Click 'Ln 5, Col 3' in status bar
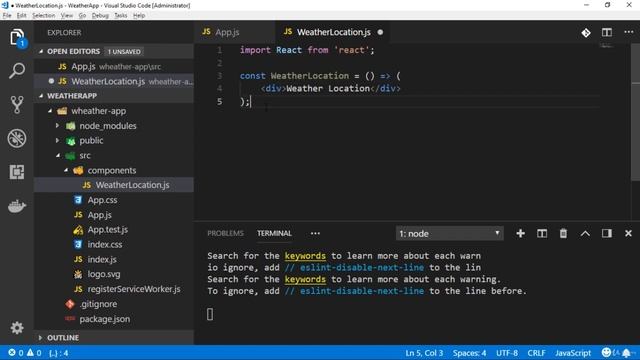640x360 pixels. coord(424,353)
